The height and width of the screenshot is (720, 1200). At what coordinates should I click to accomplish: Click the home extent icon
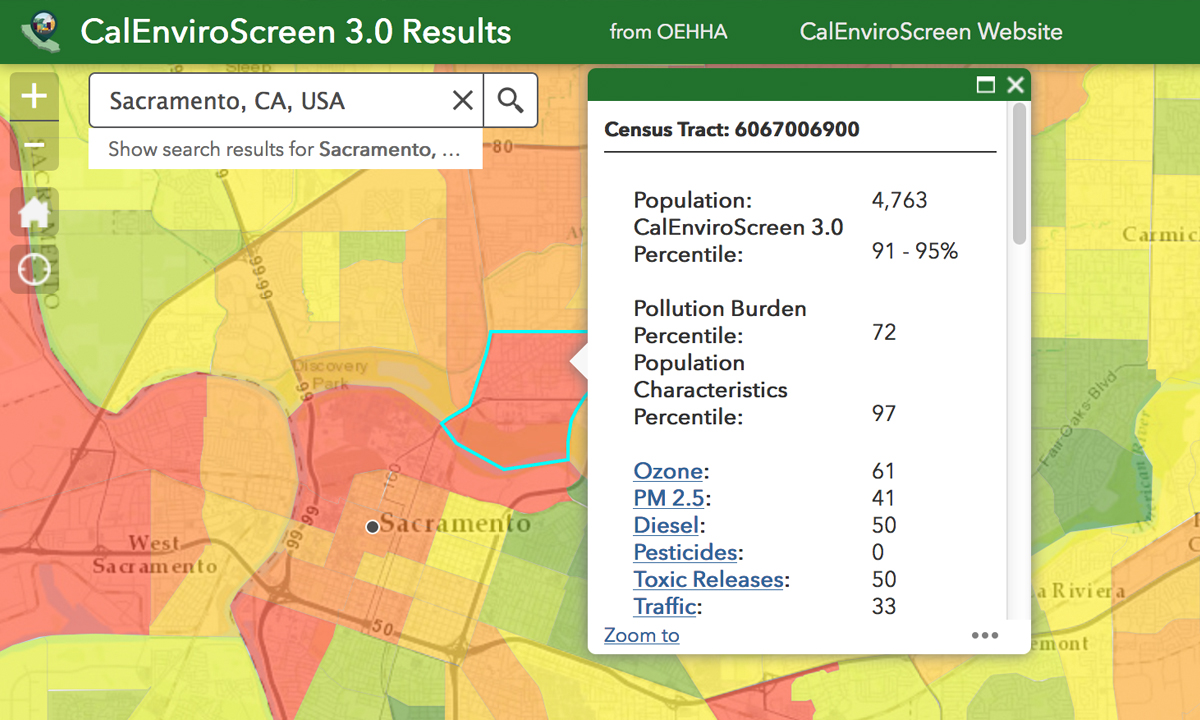pos(34,211)
